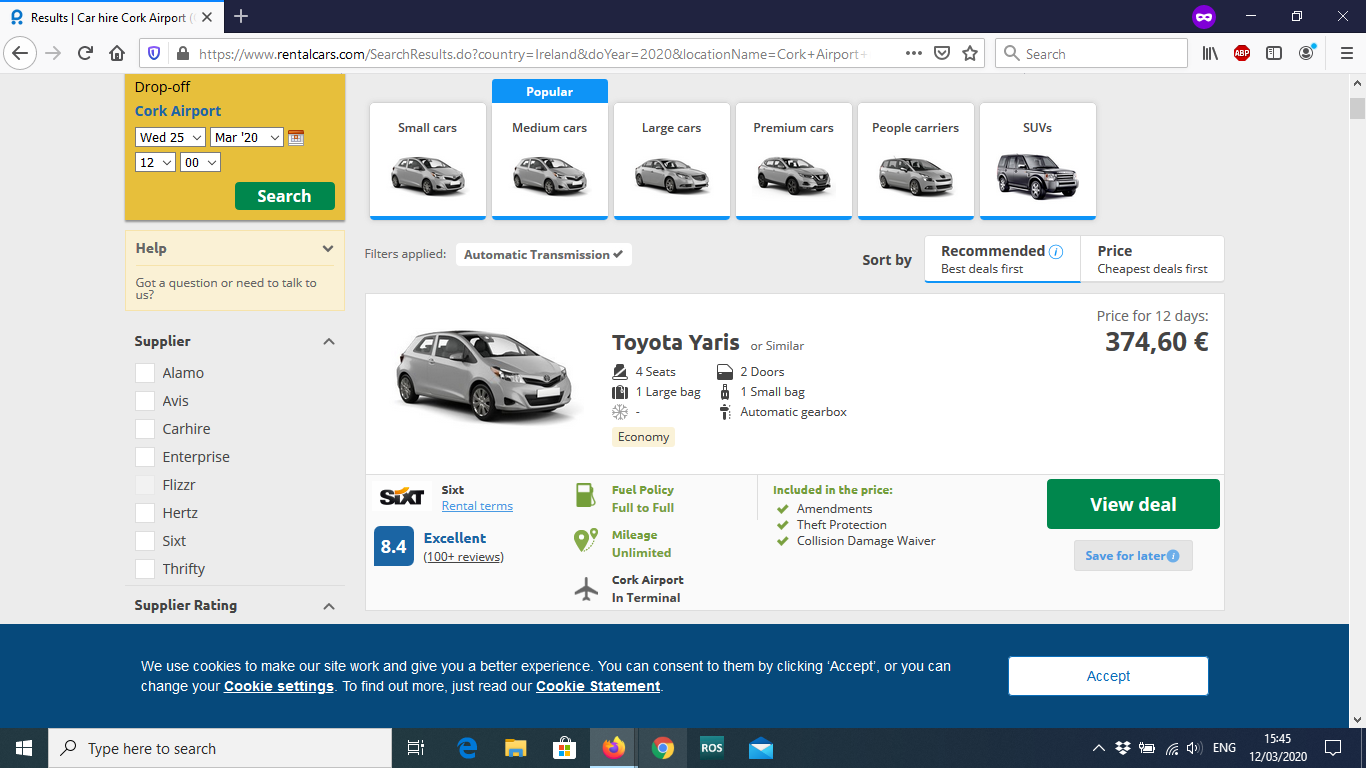This screenshot has width=1366, height=768.
Task: Open Cookie settings link
Action: 279,686
